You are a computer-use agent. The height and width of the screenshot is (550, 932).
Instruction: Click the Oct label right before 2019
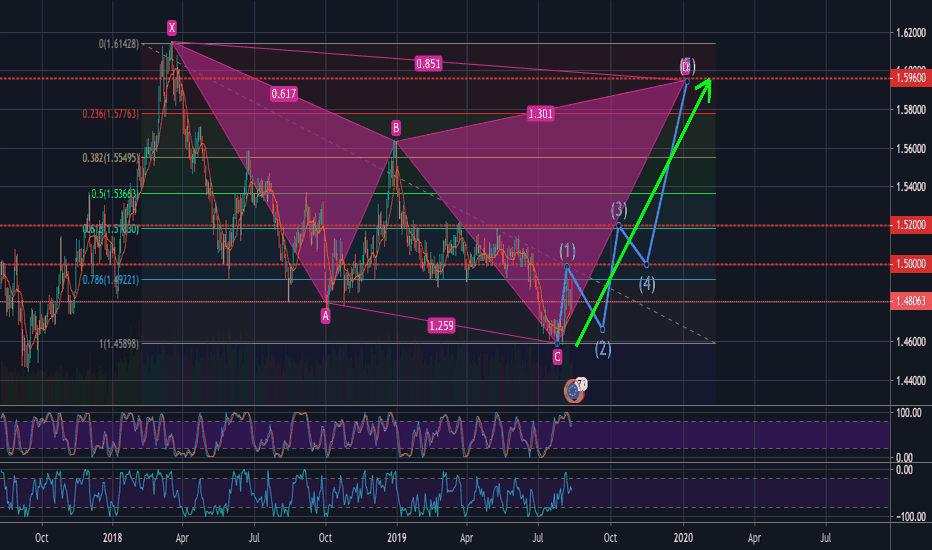(x=325, y=538)
